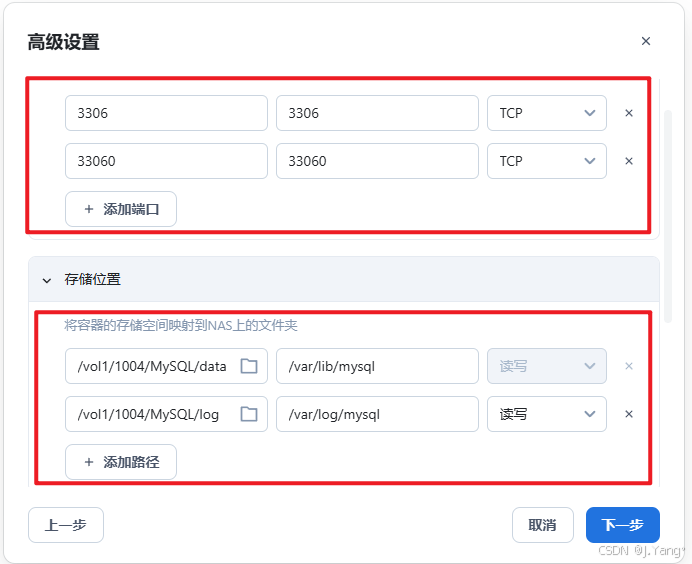Click the dialog's vertical scrollbar

tap(668, 216)
